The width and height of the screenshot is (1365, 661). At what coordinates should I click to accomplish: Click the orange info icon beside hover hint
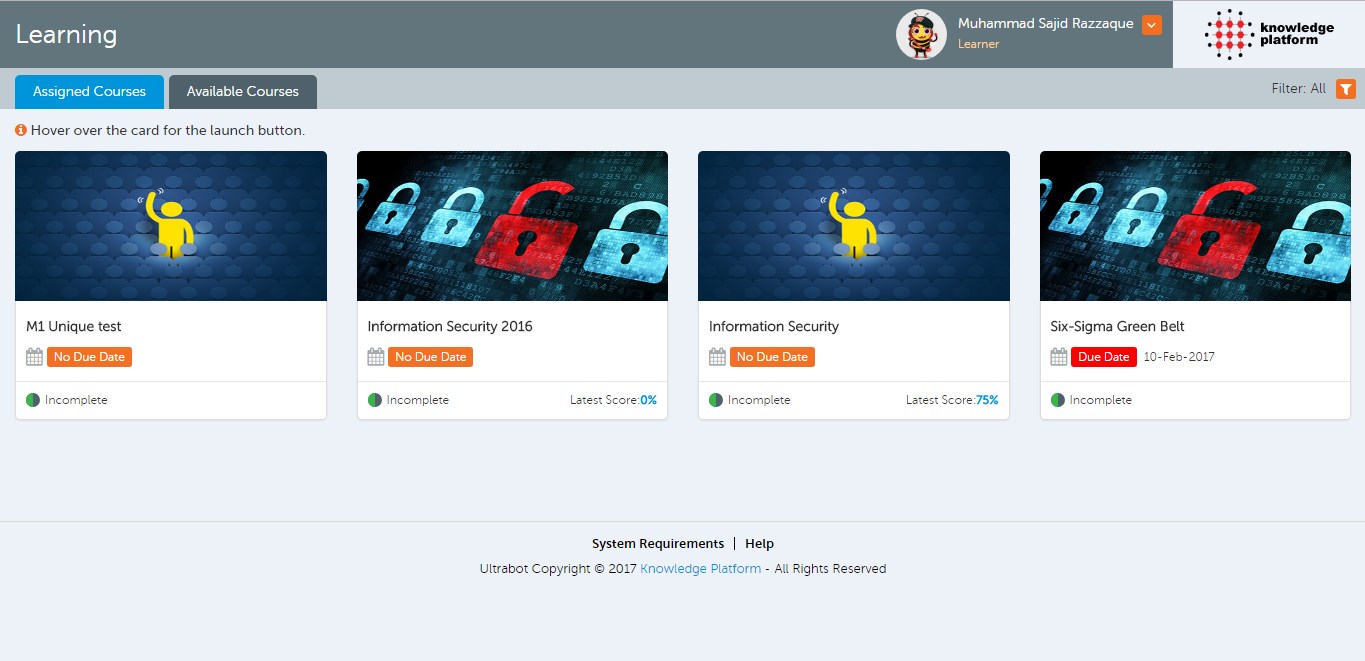point(21,130)
